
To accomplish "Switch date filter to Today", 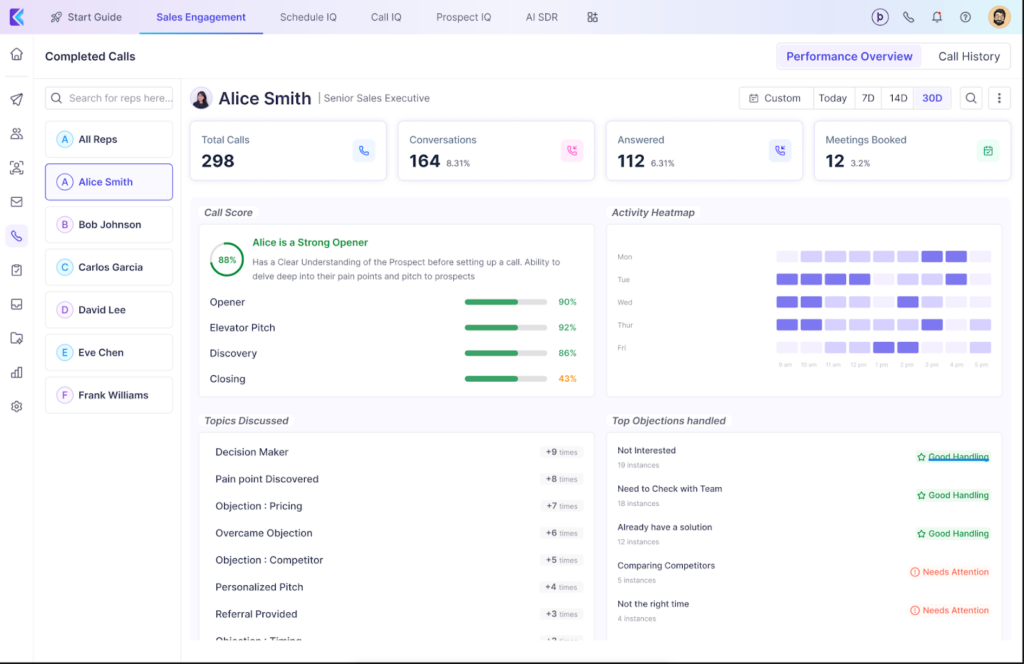I will pyautogui.click(x=832, y=98).
